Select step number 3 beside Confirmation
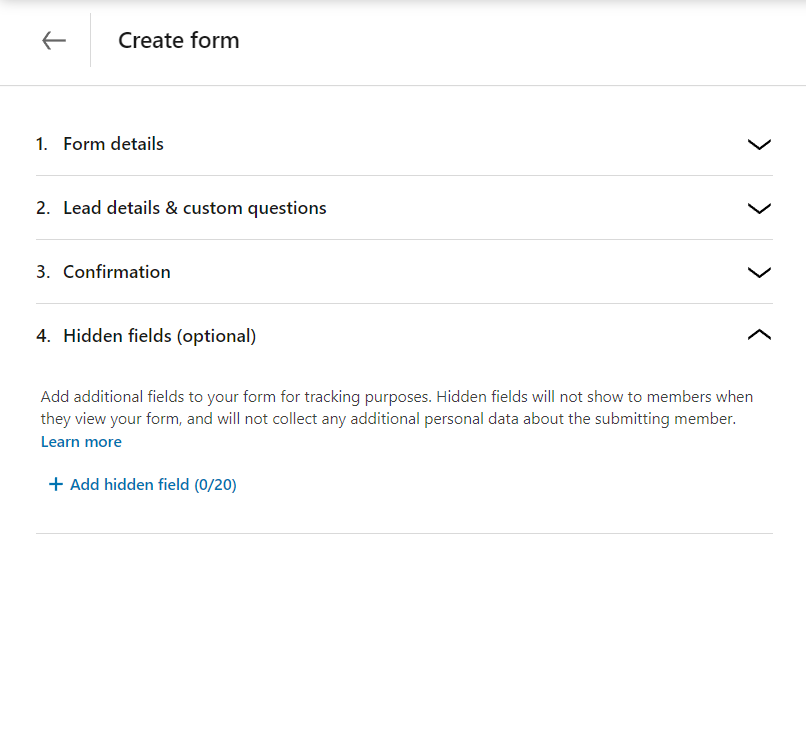 (x=43, y=272)
